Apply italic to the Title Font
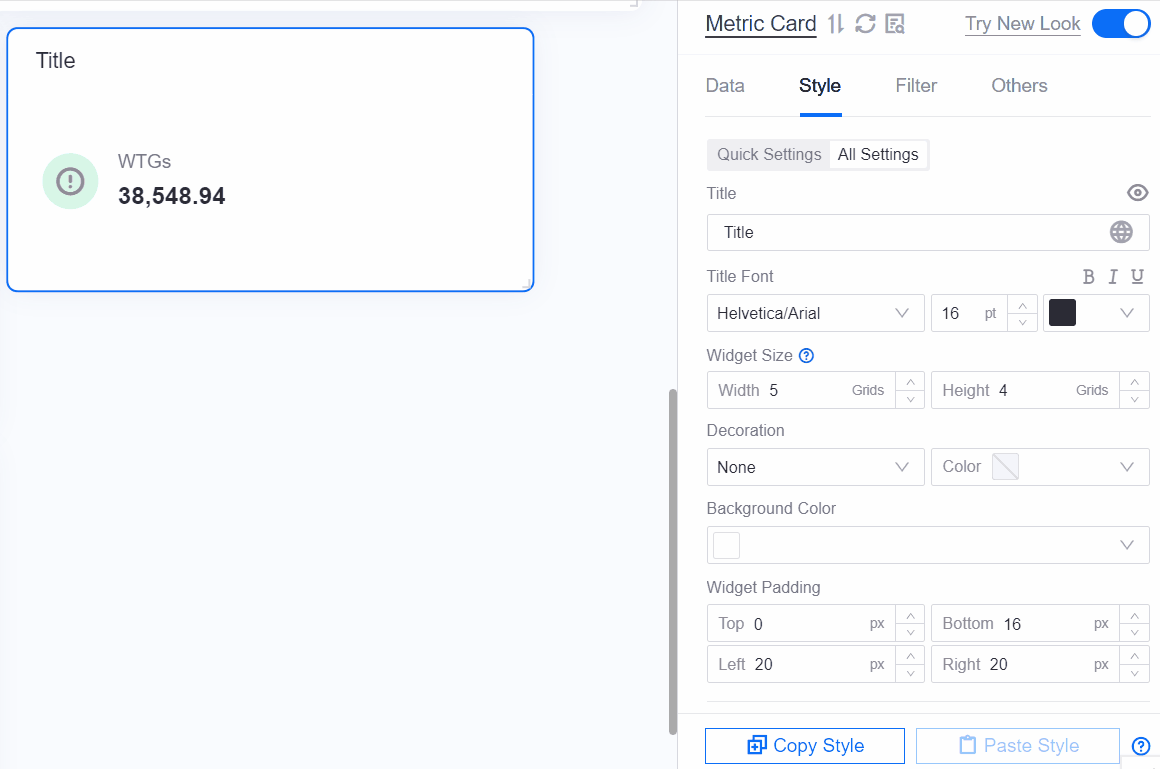 coord(1112,277)
